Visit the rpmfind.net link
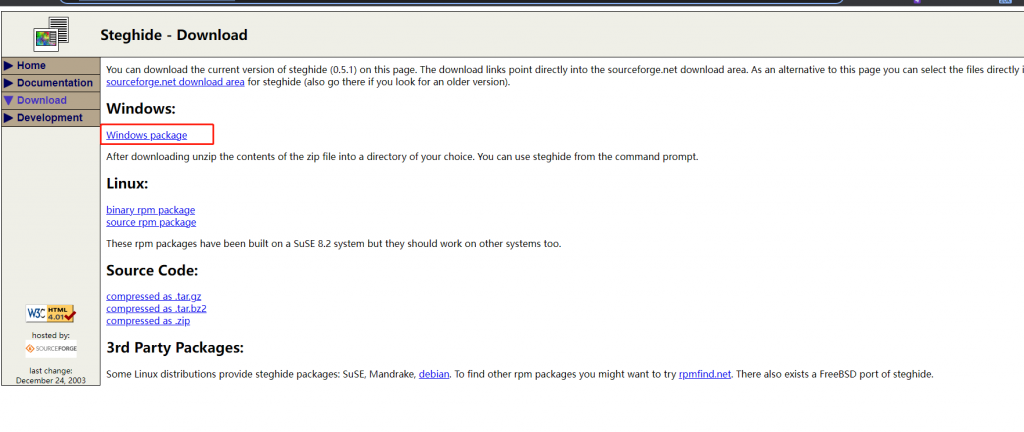1024x432 pixels. tap(705, 374)
